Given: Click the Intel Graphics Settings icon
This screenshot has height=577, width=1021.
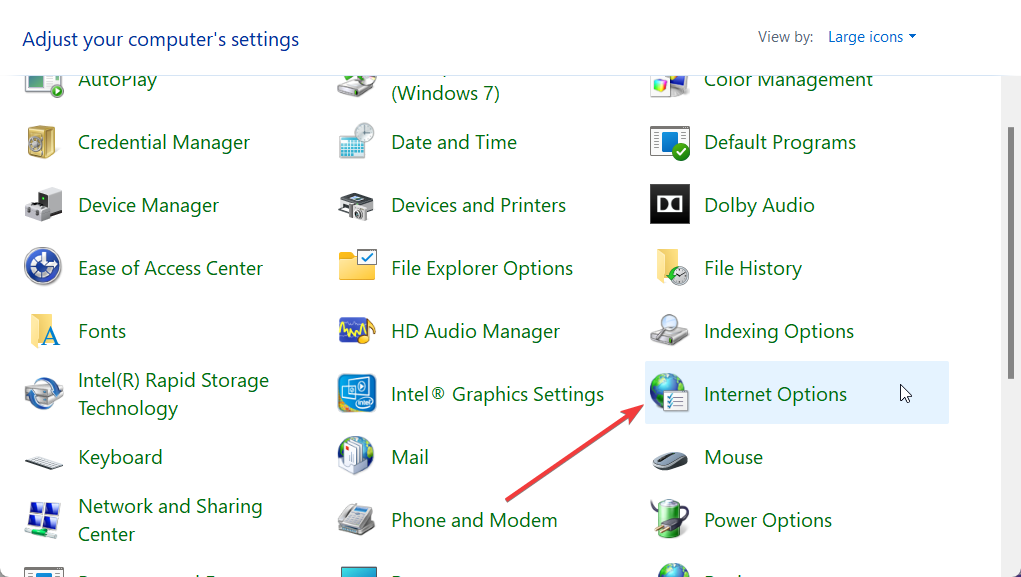Looking at the screenshot, I should click(x=357, y=393).
